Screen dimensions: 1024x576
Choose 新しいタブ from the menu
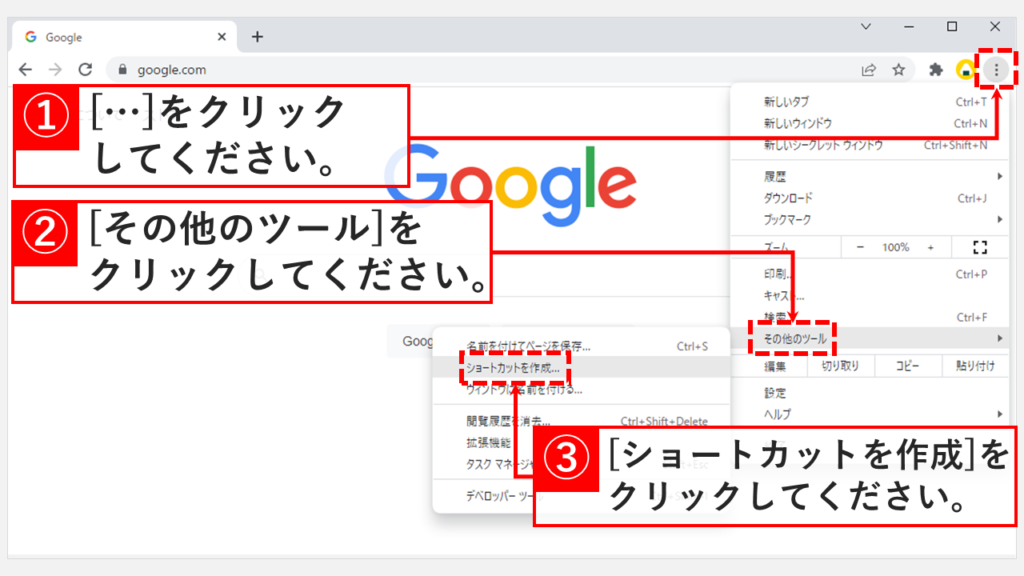point(869,102)
